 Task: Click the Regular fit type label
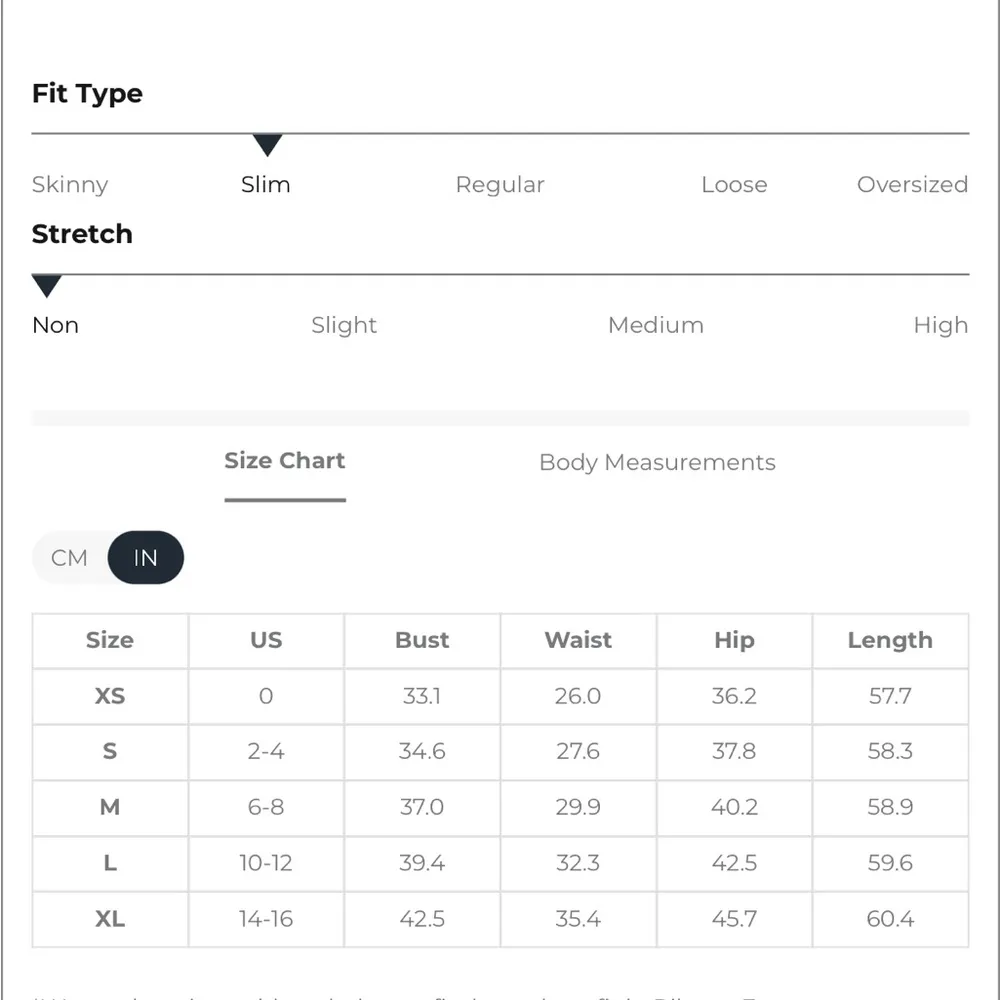tap(500, 185)
